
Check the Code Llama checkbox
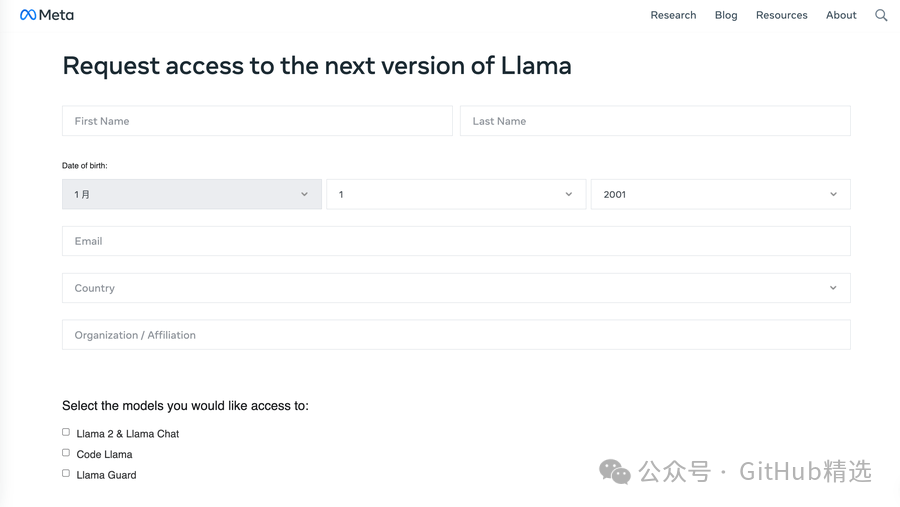click(x=66, y=452)
